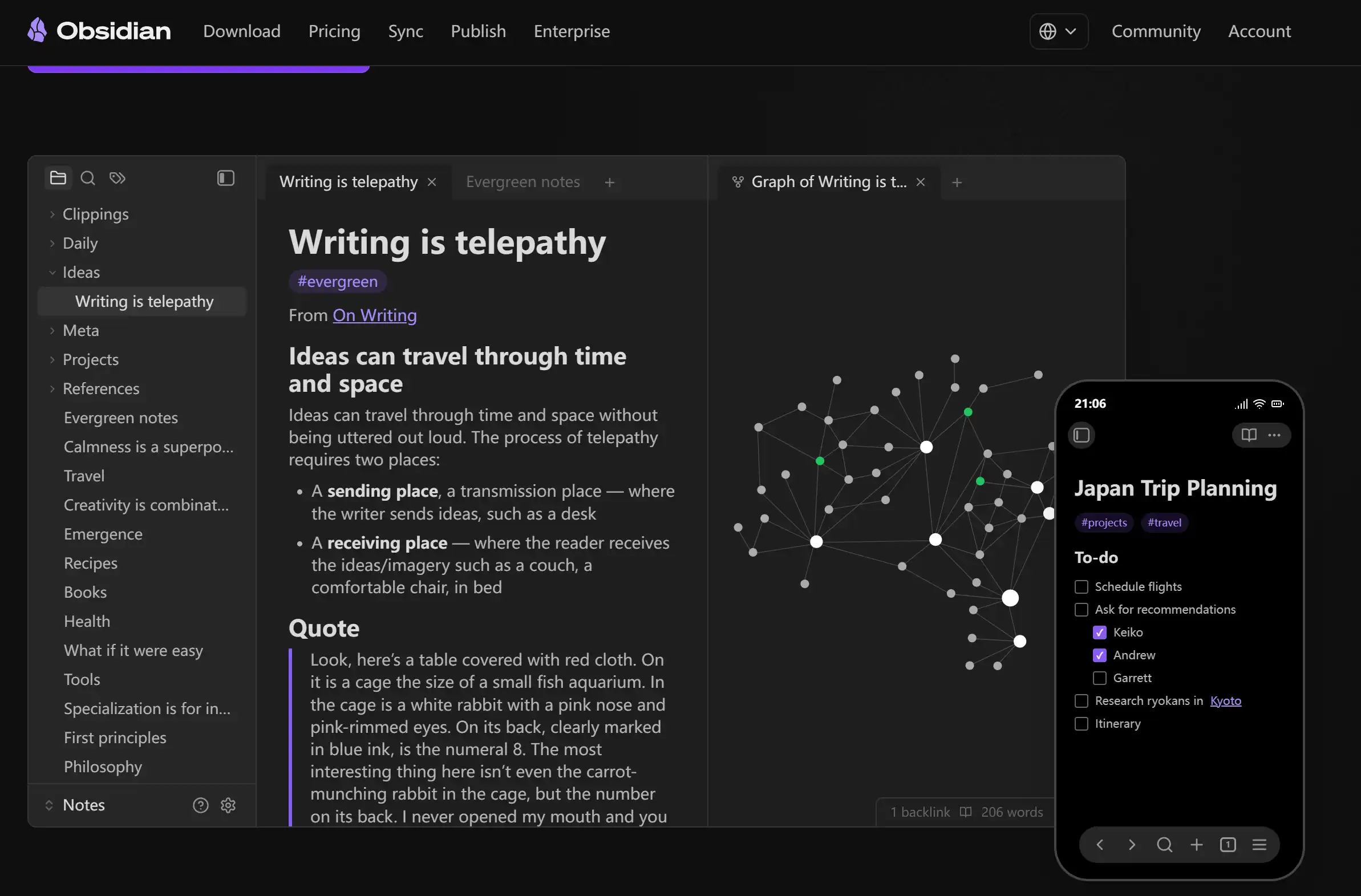Open vault settings gear icon

click(x=228, y=805)
